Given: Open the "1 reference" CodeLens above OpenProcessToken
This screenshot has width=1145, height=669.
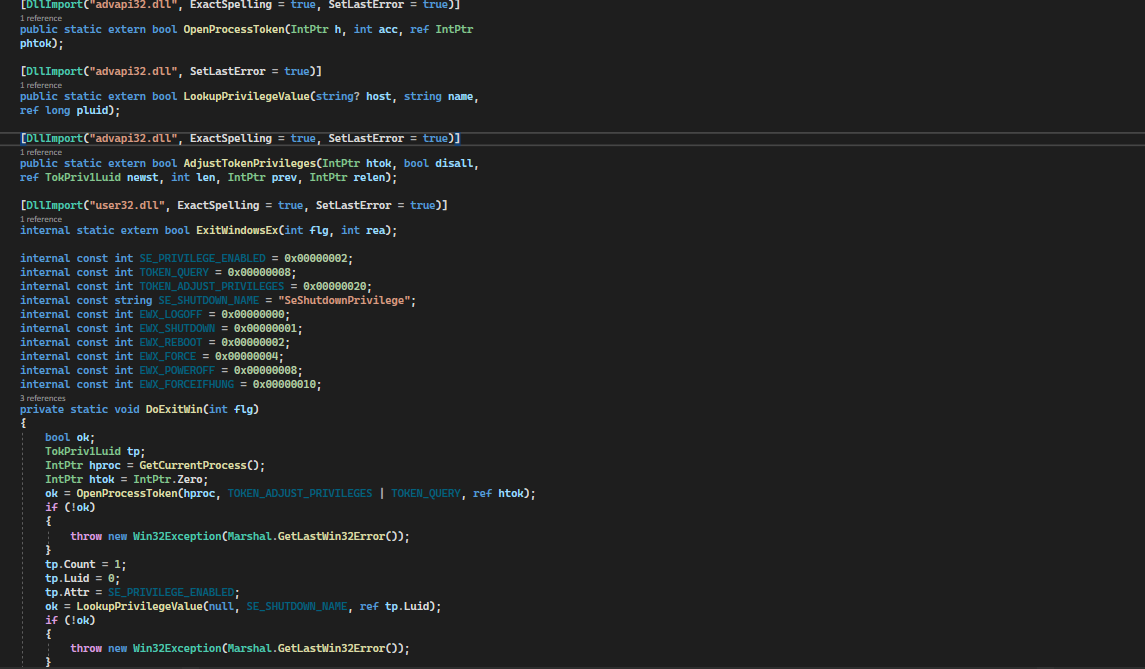Looking at the screenshot, I should click(40, 18).
